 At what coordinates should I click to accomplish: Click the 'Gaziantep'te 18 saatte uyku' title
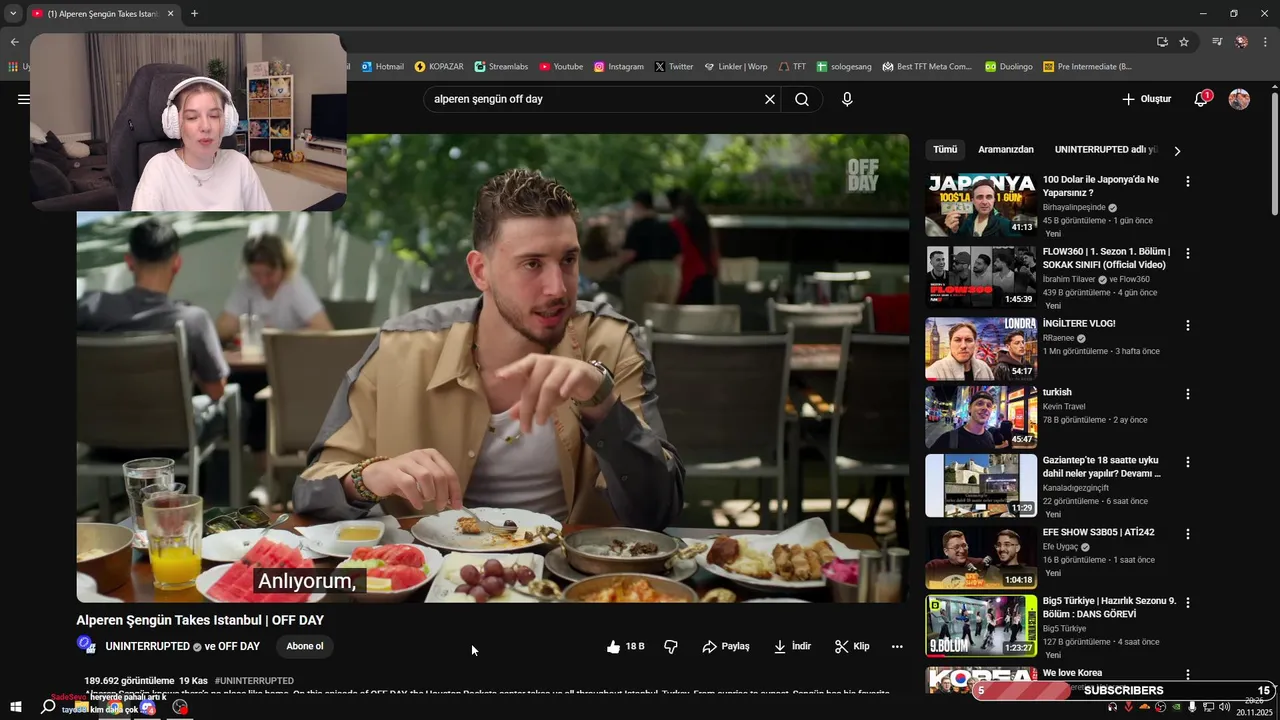click(x=1101, y=467)
